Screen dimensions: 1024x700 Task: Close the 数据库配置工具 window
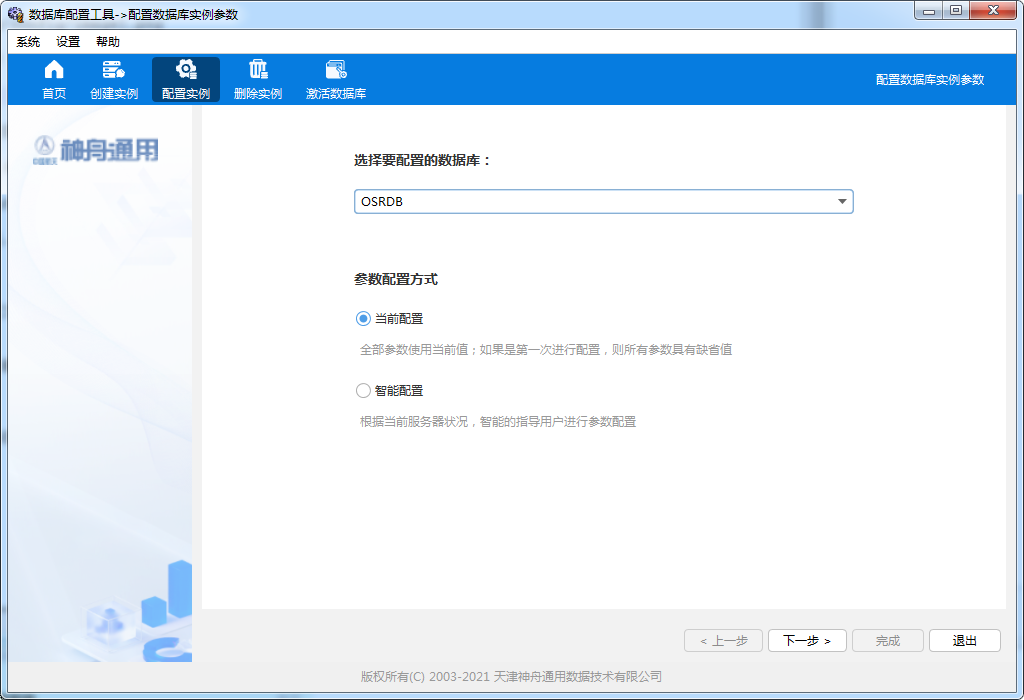click(x=993, y=10)
